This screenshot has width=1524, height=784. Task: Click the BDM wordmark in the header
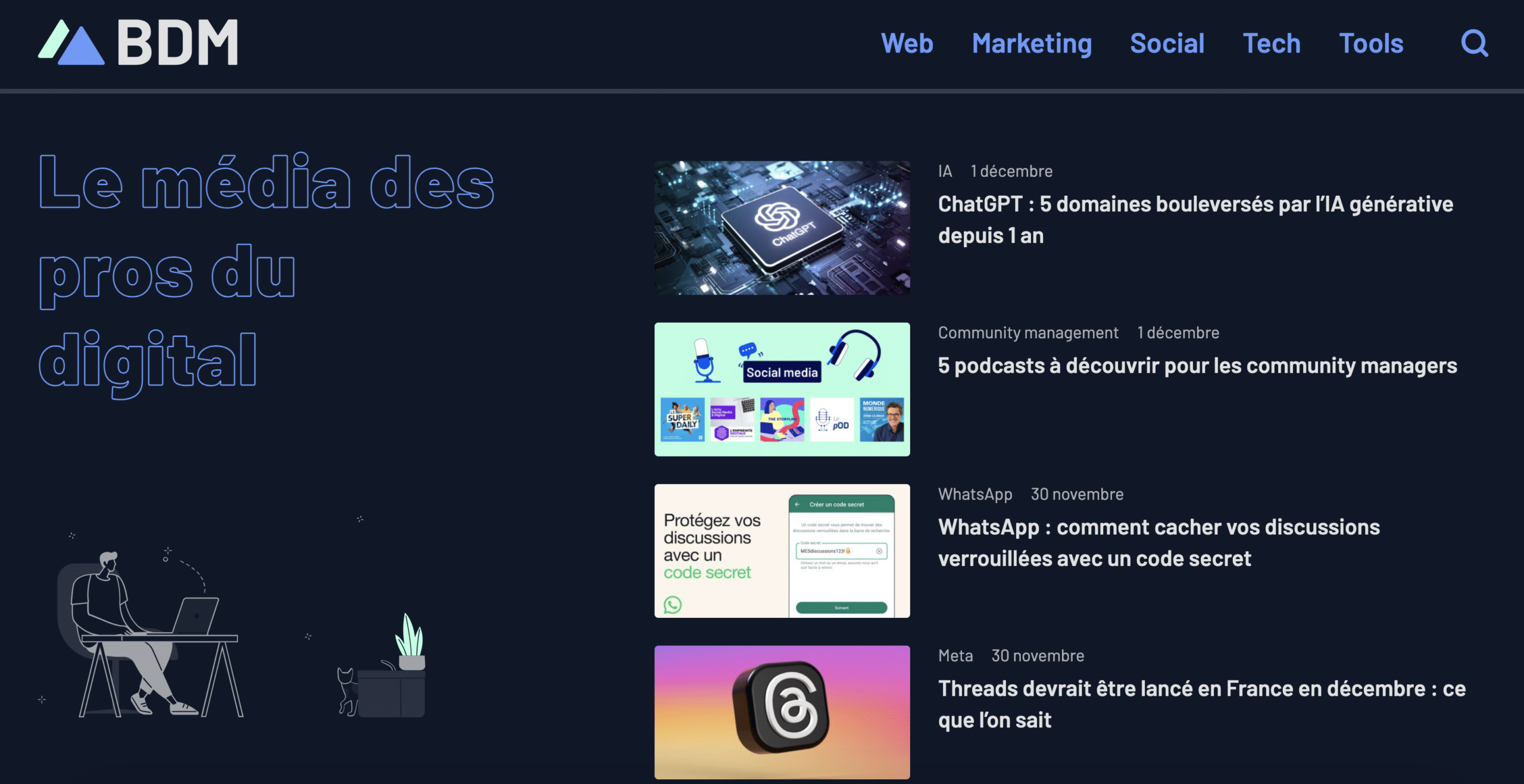177,42
